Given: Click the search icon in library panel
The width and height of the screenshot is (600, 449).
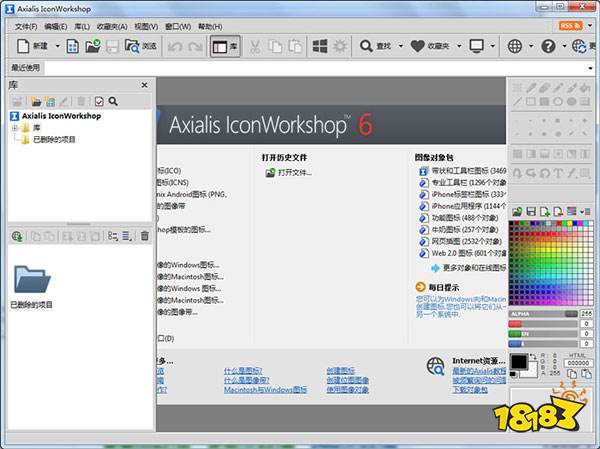Looking at the screenshot, I should [x=113, y=101].
